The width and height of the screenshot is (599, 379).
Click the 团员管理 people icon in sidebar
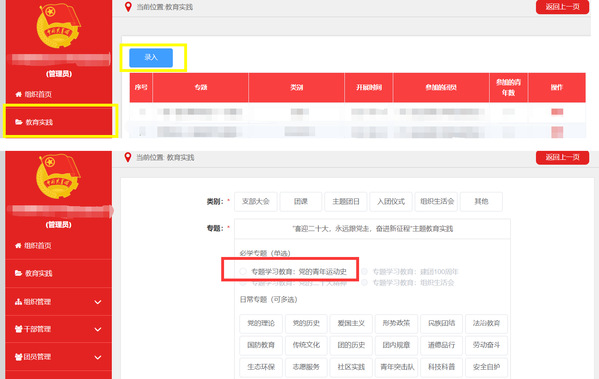point(18,357)
